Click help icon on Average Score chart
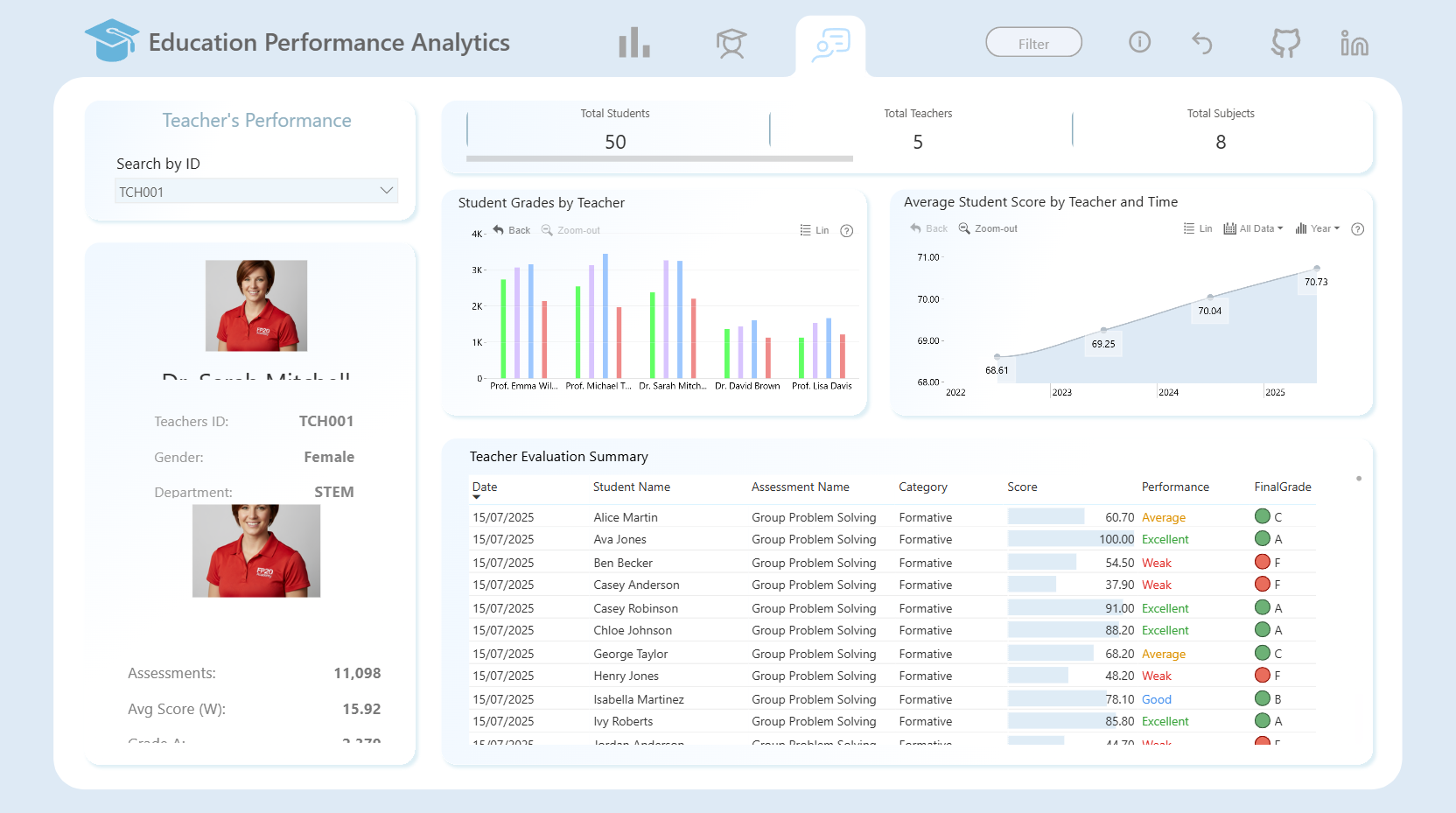This screenshot has height=813, width=1456. (x=1357, y=229)
